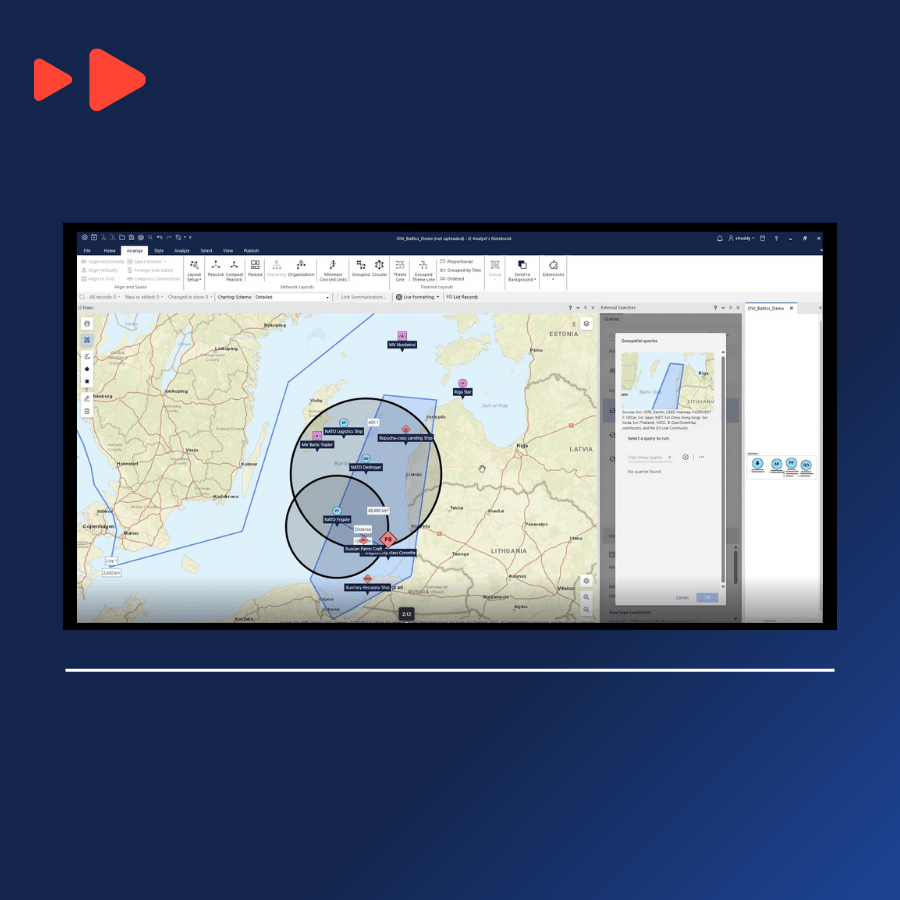Click the Minimize Crossed Links icon
900x900 pixels.
pos(333,268)
